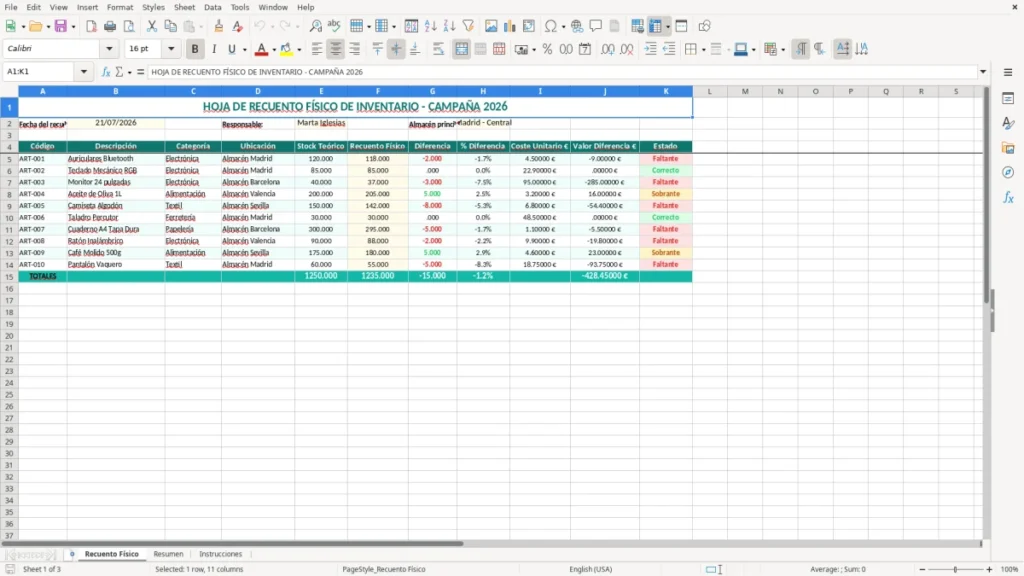Apply red font color swatch
This screenshot has width=1024, height=576.
261,49
